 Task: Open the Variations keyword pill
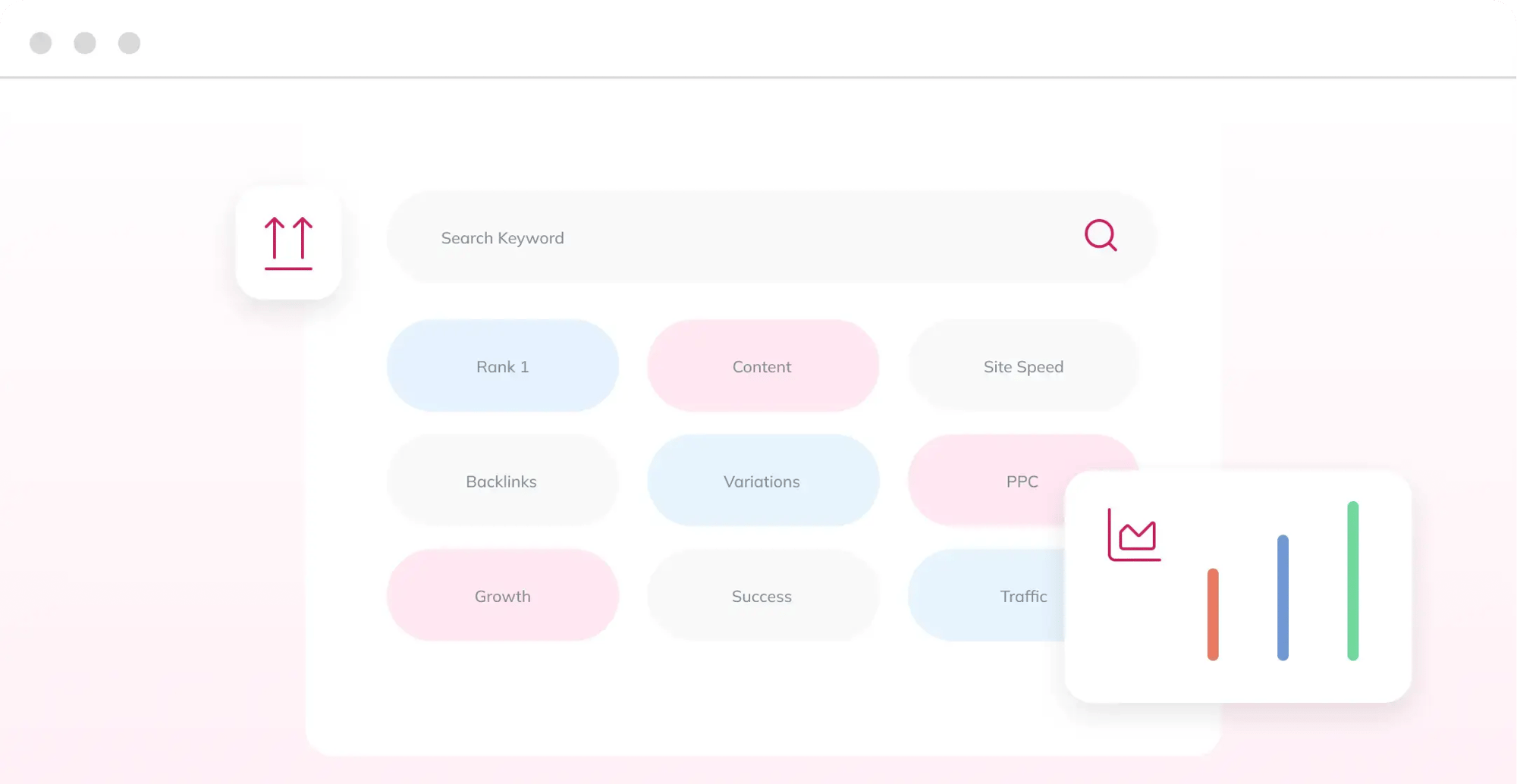762,481
